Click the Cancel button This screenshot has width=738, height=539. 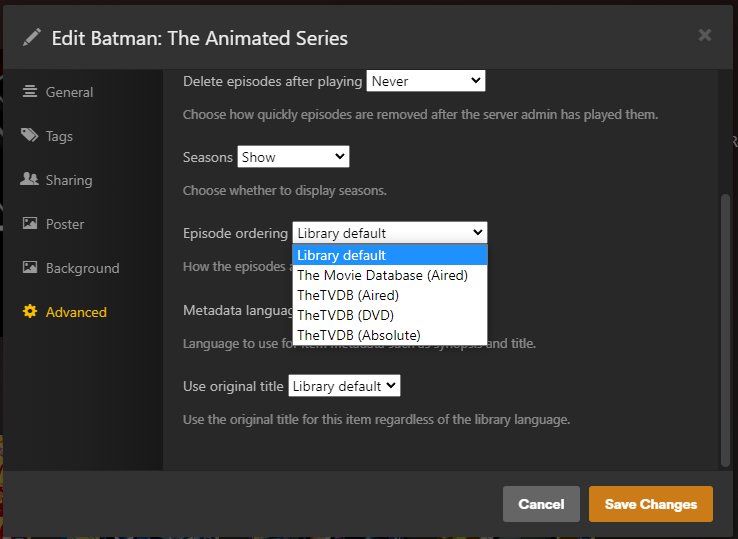click(541, 504)
